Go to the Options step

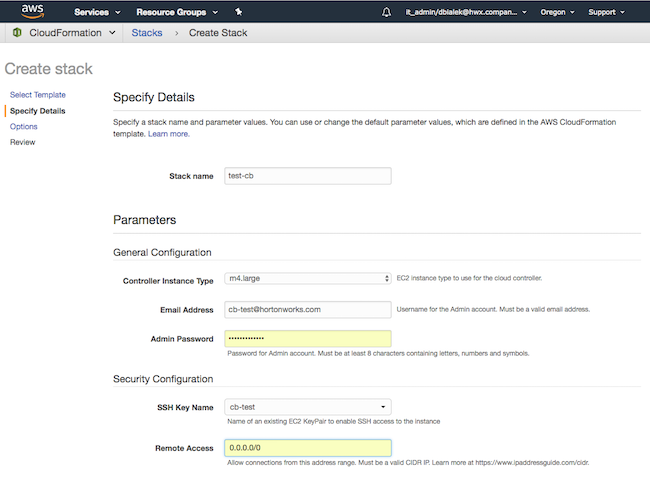coord(24,126)
